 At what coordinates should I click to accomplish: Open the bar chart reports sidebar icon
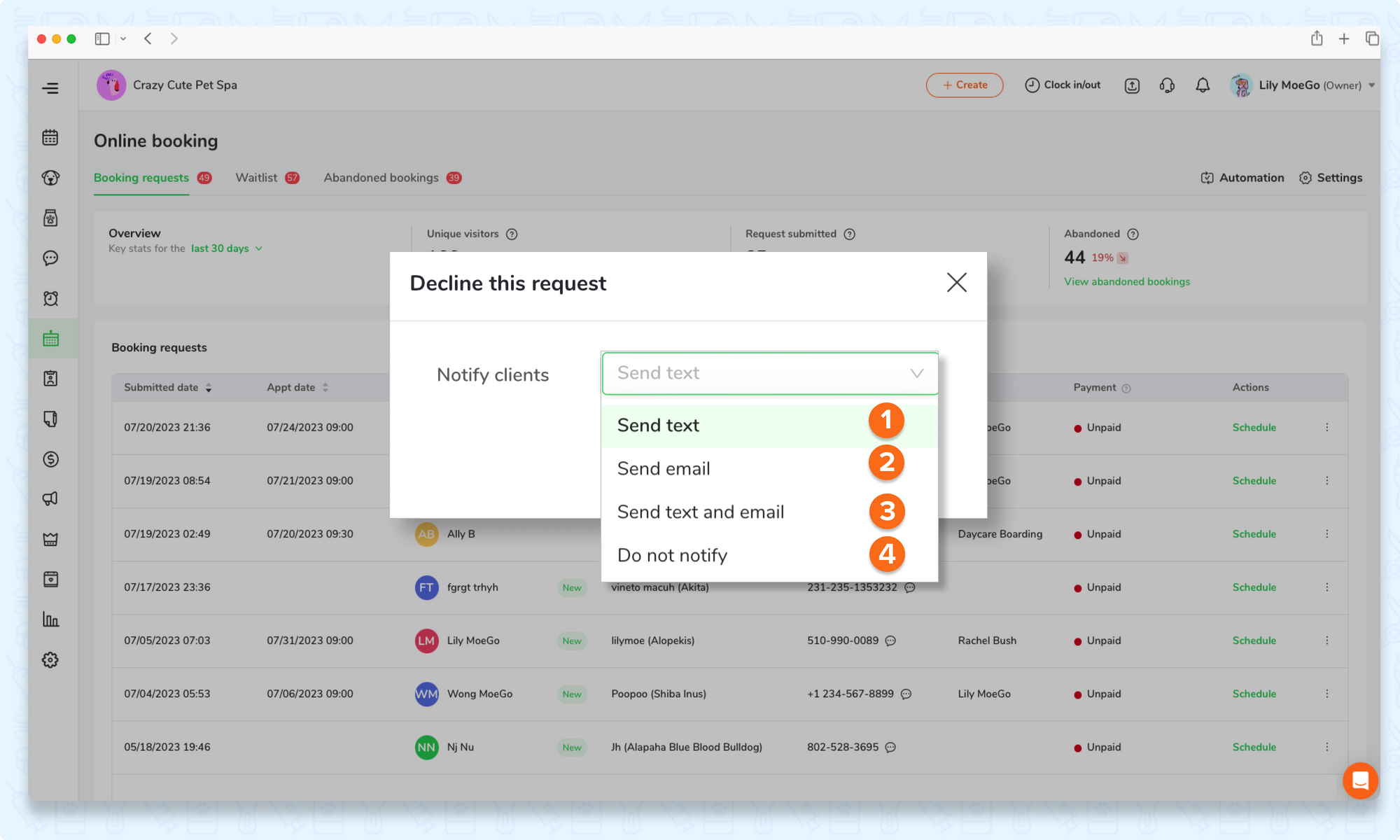(50, 619)
